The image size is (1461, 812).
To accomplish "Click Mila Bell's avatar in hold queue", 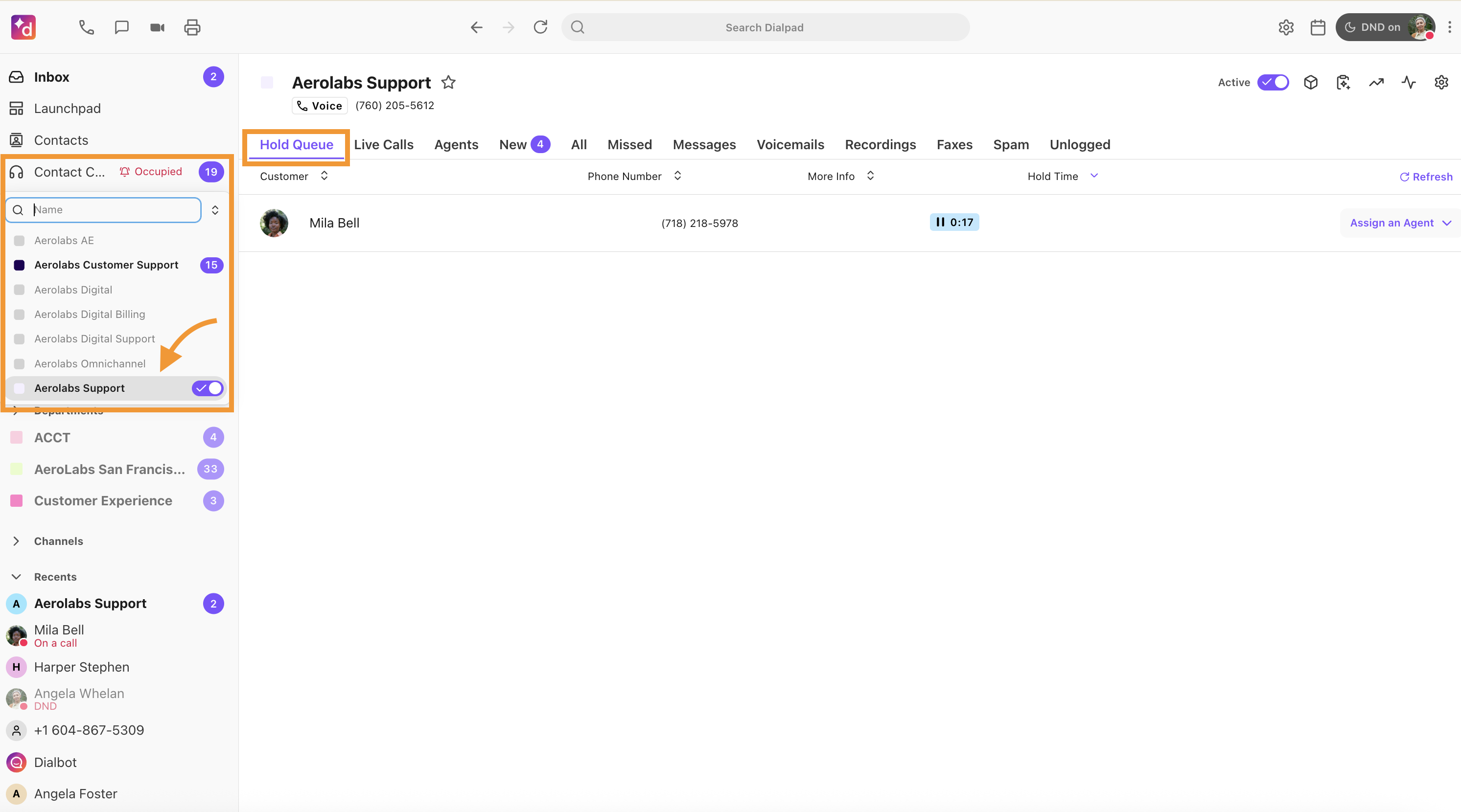I will (x=274, y=223).
